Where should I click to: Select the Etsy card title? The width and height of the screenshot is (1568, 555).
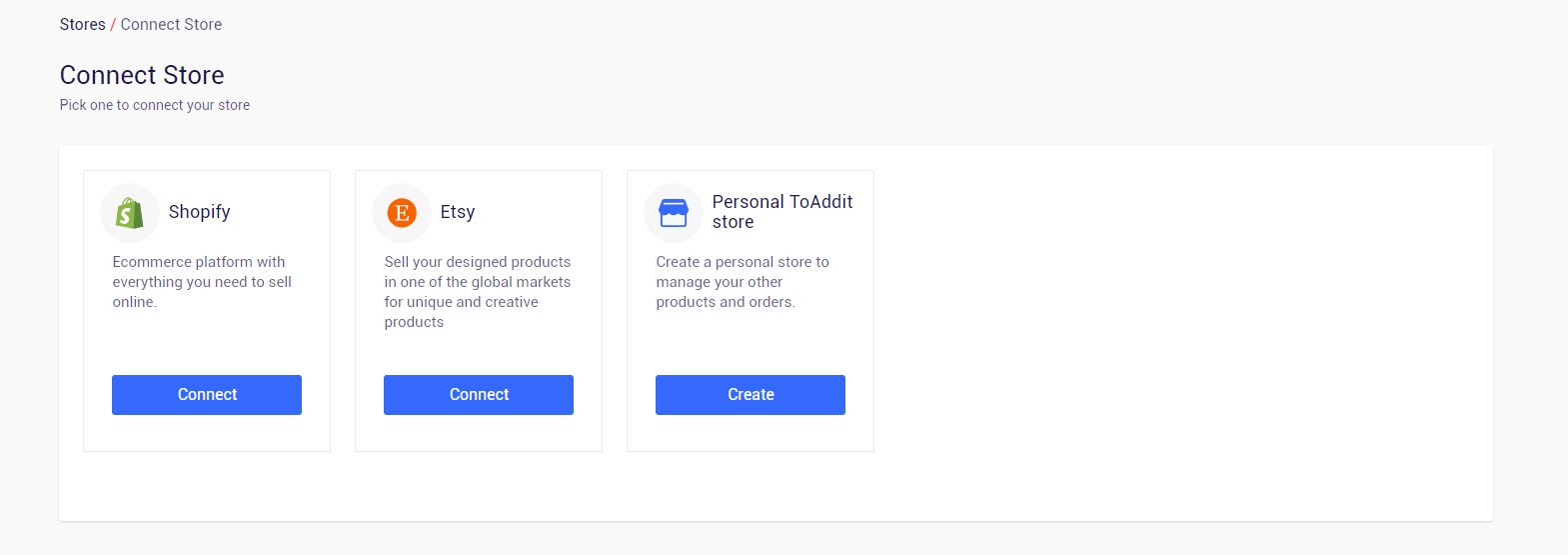458,212
